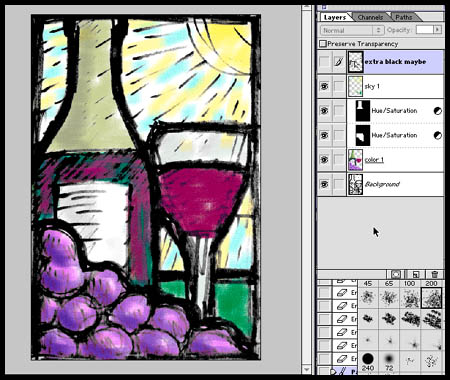Open the Normal blend mode dropdown
This screenshot has height=380, width=450.
[352, 30]
